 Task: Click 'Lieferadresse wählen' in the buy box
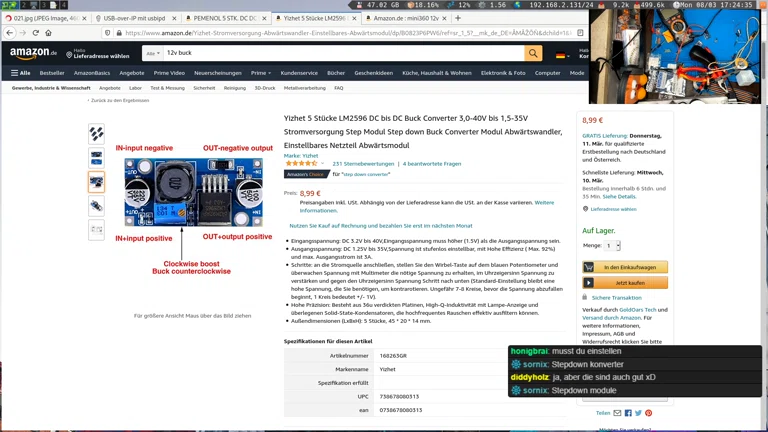click(x=613, y=209)
